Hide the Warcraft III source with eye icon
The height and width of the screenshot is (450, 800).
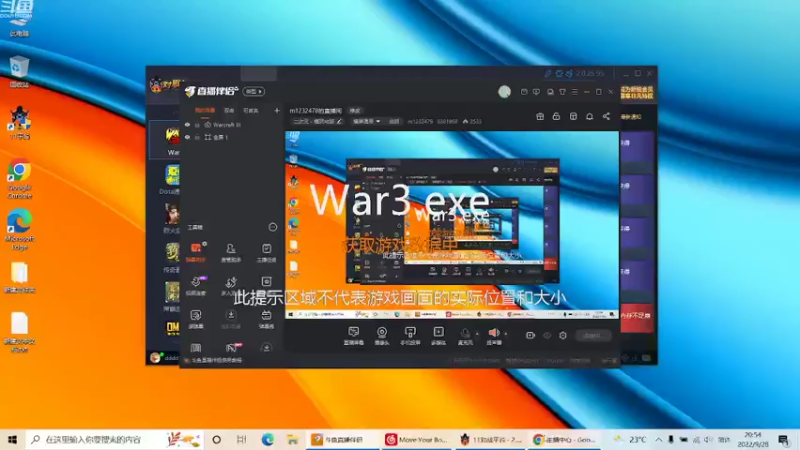[x=187, y=124]
